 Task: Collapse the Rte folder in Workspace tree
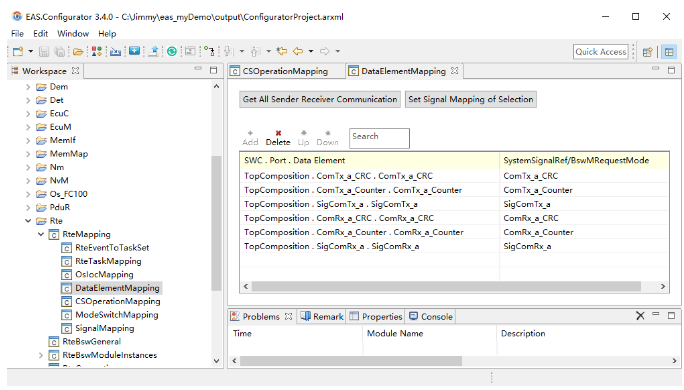point(28,221)
